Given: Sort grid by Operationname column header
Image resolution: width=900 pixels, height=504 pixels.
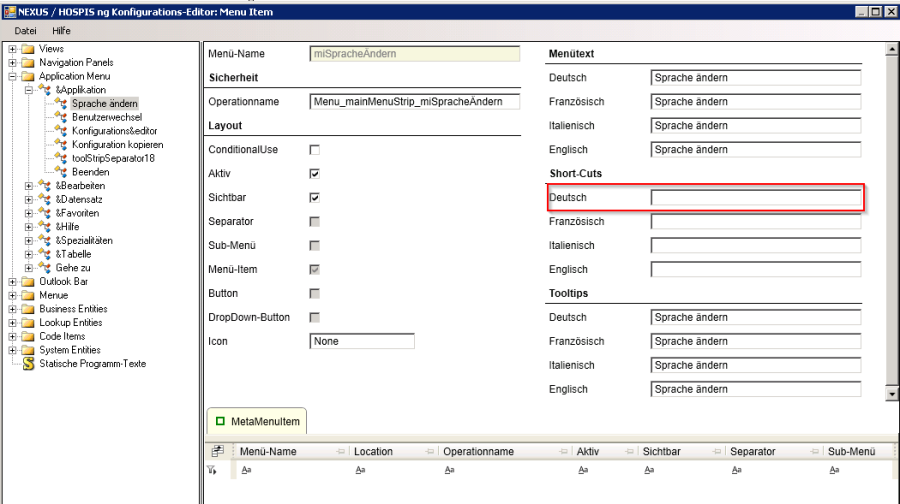Looking at the screenshot, I should point(478,451).
